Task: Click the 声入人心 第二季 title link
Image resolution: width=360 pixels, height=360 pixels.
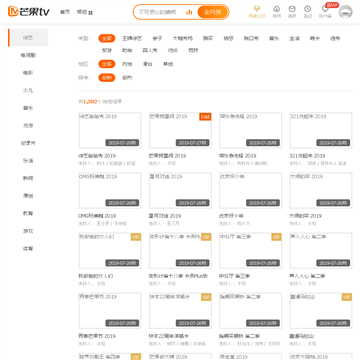Action: tap(307, 276)
